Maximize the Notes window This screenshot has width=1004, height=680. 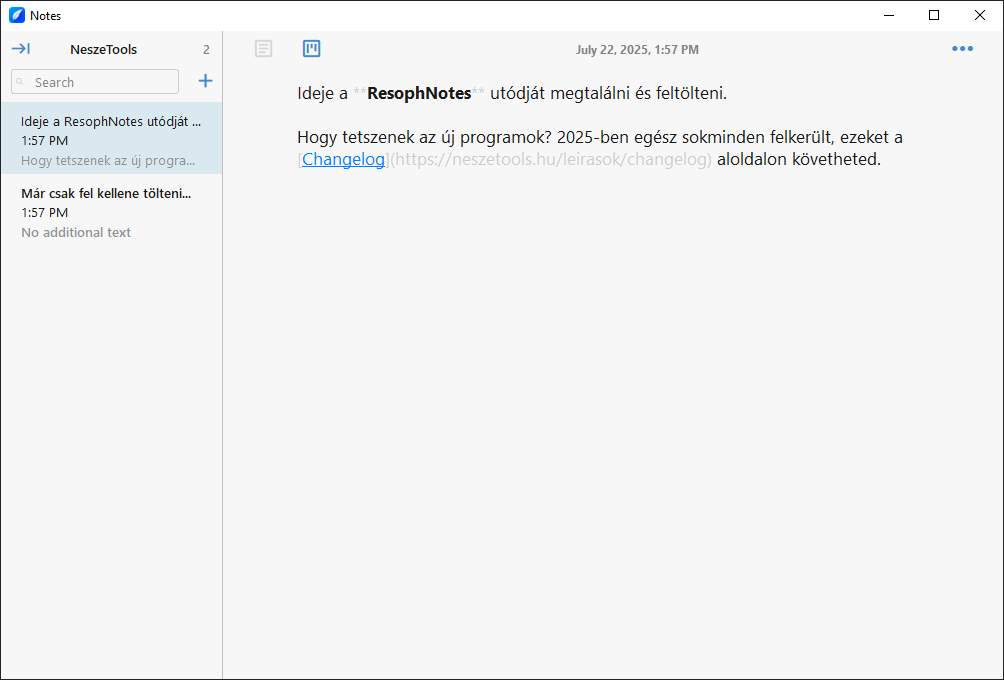[934, 15]
